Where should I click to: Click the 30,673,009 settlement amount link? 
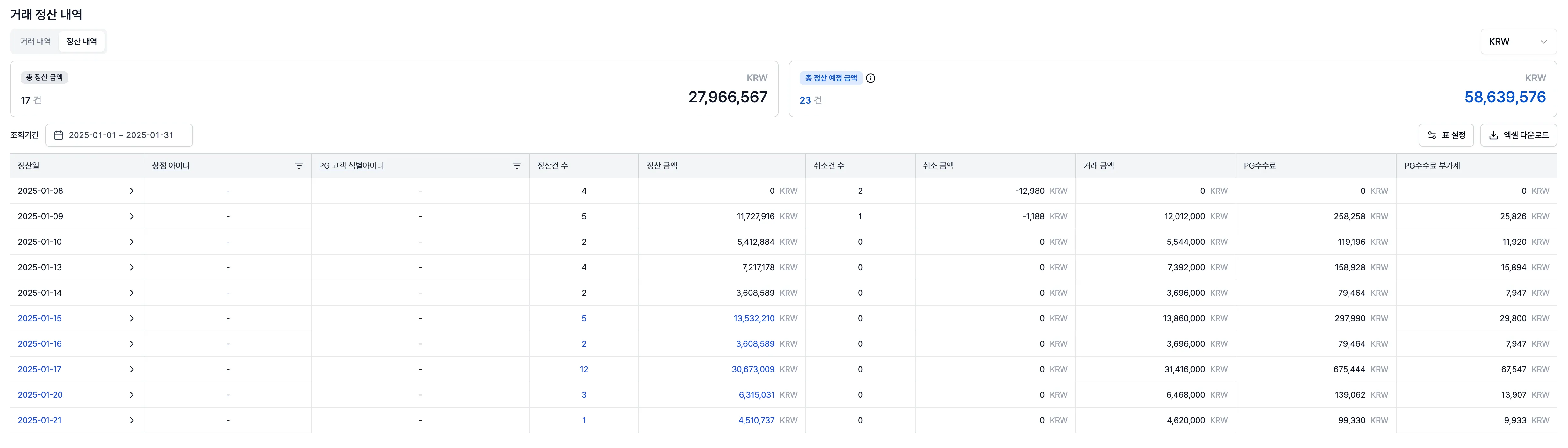point(753,370)
